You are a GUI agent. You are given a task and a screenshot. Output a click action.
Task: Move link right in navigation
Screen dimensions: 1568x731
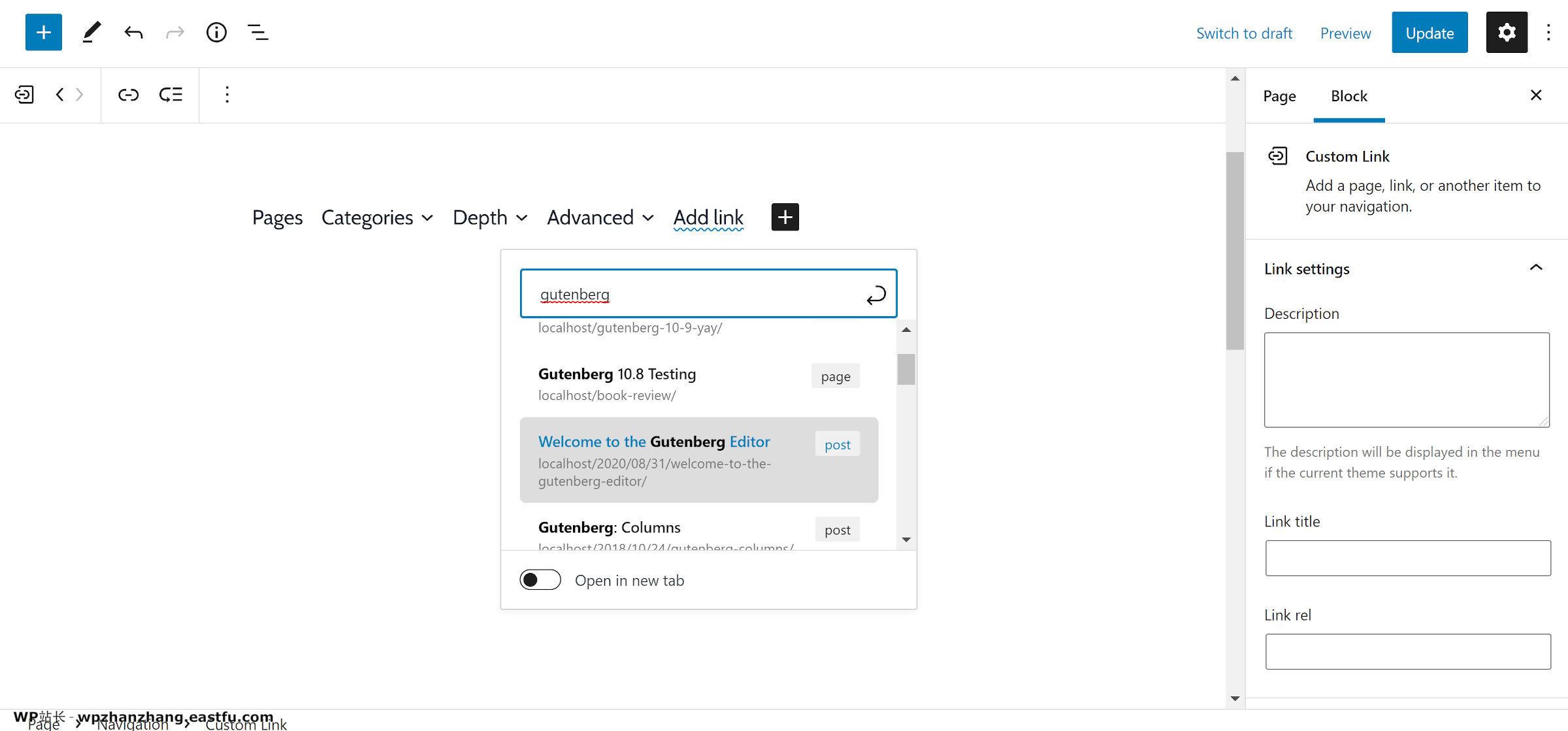tap(79, 95)
